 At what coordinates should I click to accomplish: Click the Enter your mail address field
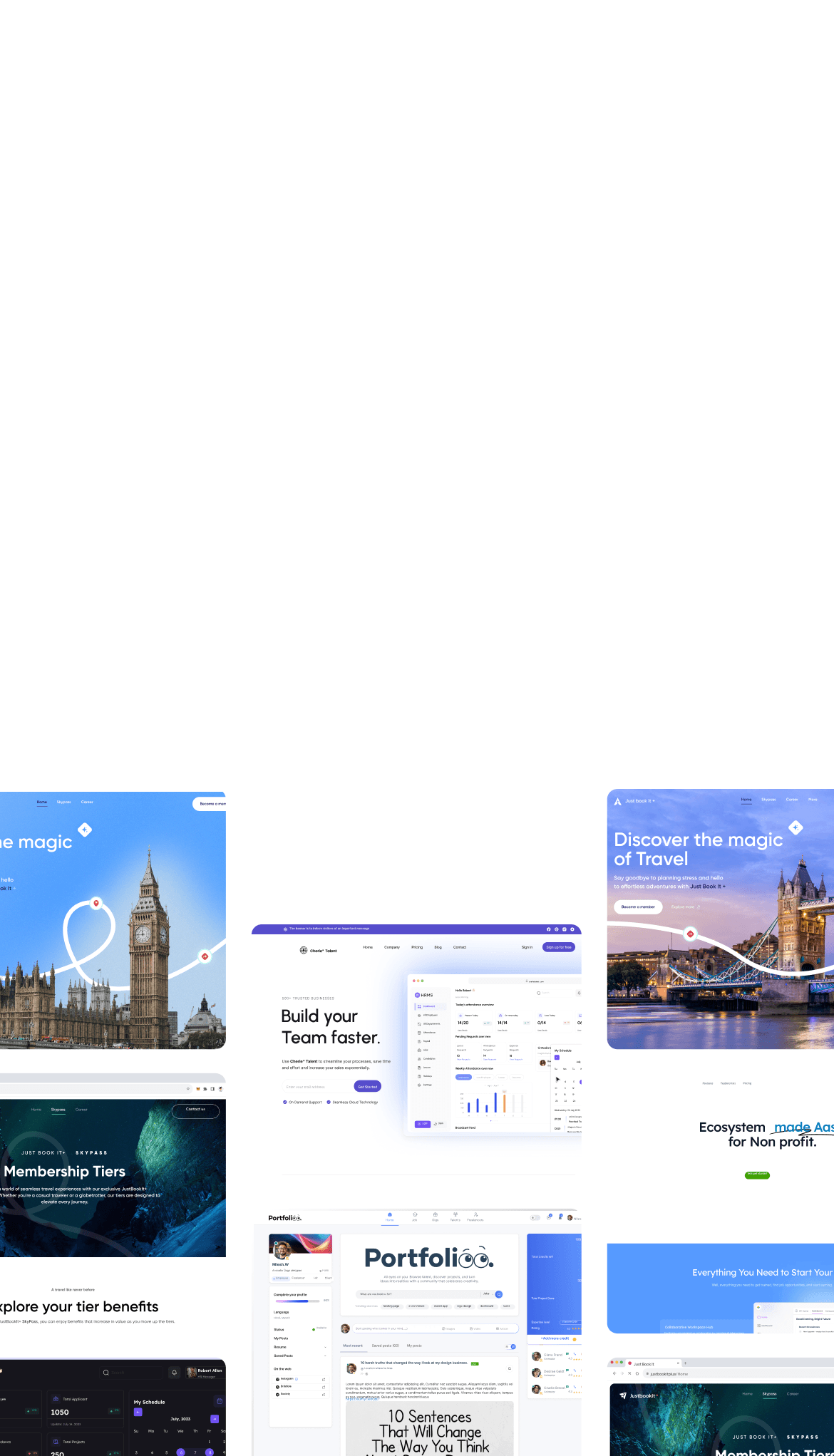click(318, 1087)
